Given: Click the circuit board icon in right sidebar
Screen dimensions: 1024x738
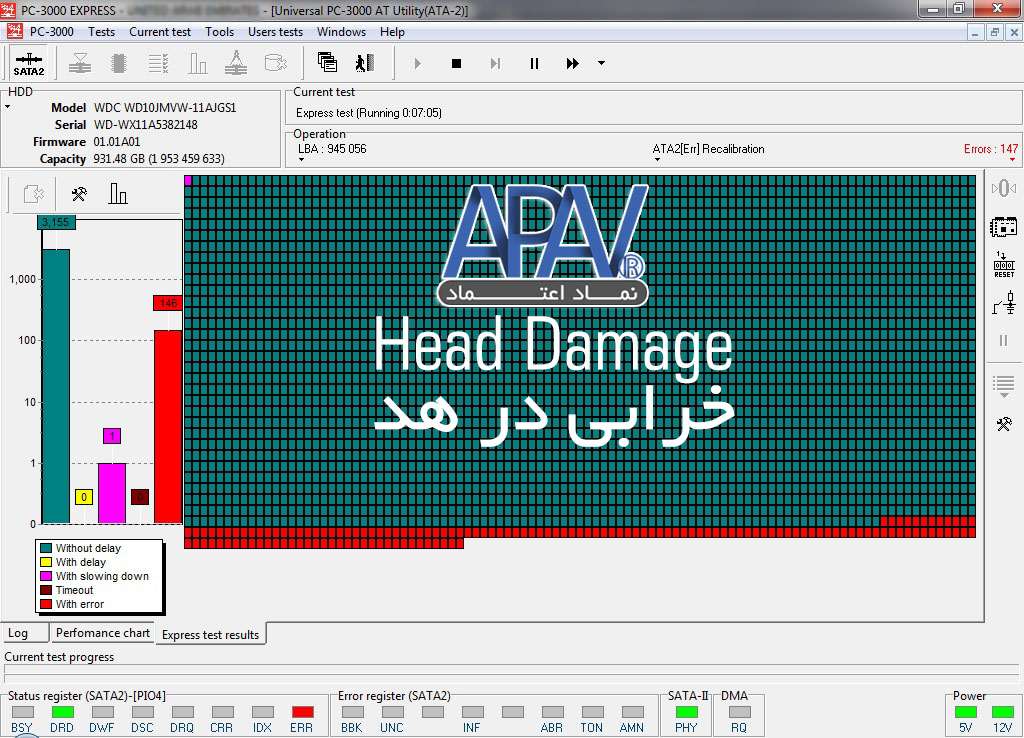Looking at the screenshot, I should (1004, 227).
